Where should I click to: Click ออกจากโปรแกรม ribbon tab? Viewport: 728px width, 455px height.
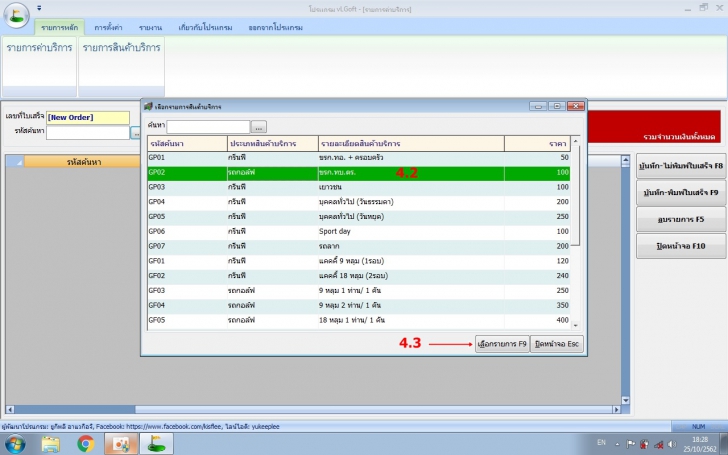[275, 27]
